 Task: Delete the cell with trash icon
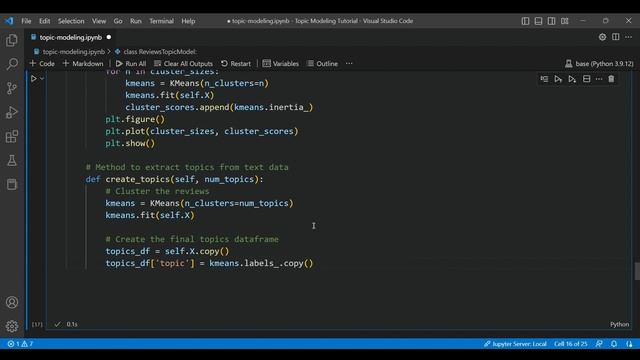[611, 79]
